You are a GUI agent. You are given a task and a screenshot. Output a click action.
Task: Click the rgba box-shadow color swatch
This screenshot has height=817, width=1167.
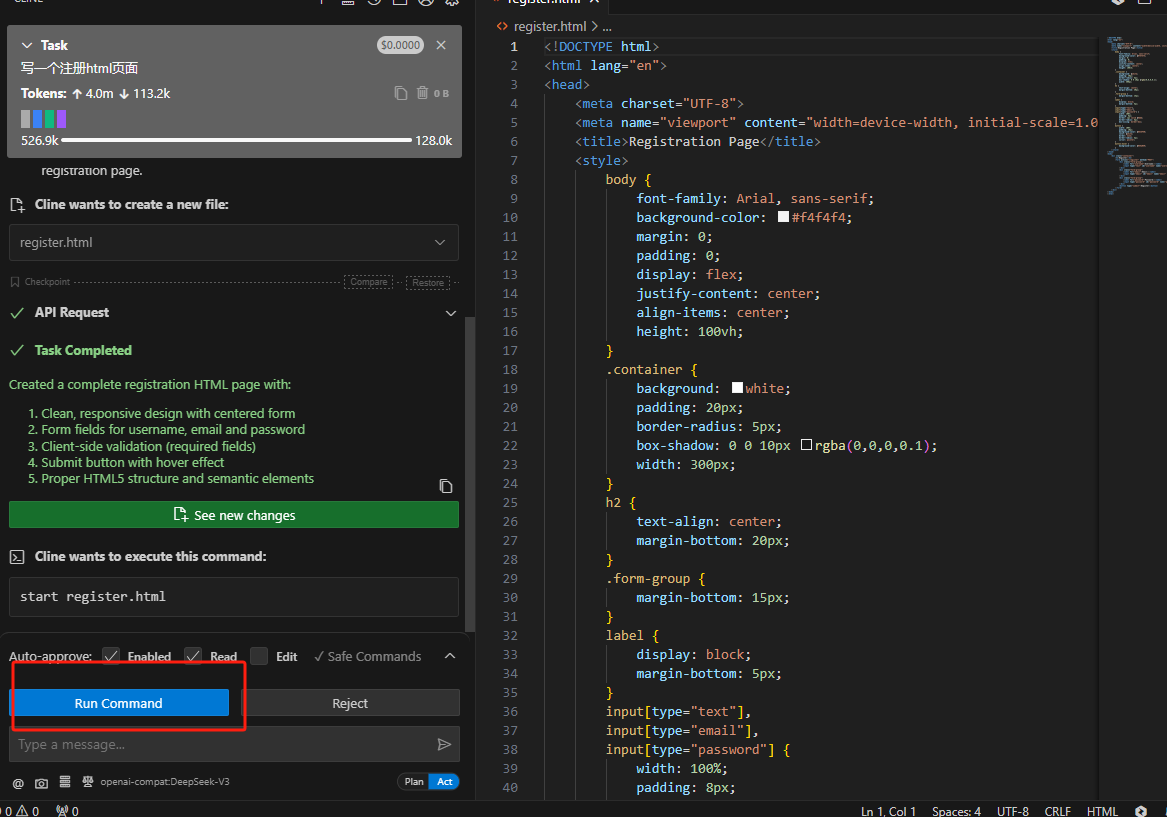tap(806, 445)
